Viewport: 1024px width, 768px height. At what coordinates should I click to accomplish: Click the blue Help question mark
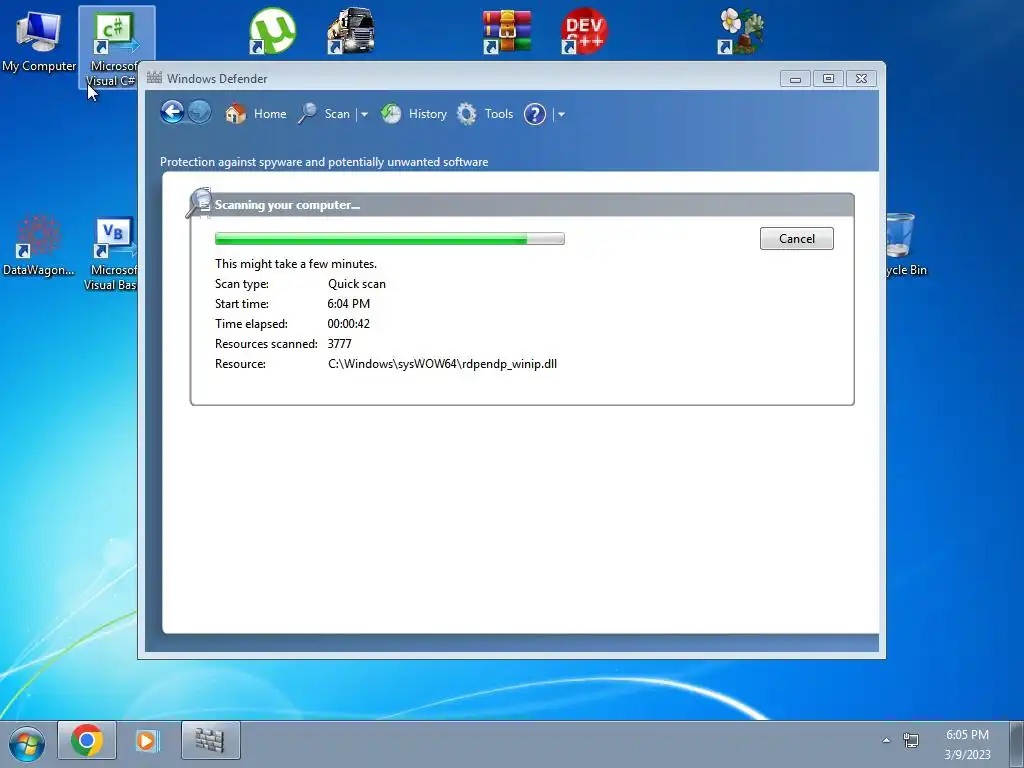(535, 114)
